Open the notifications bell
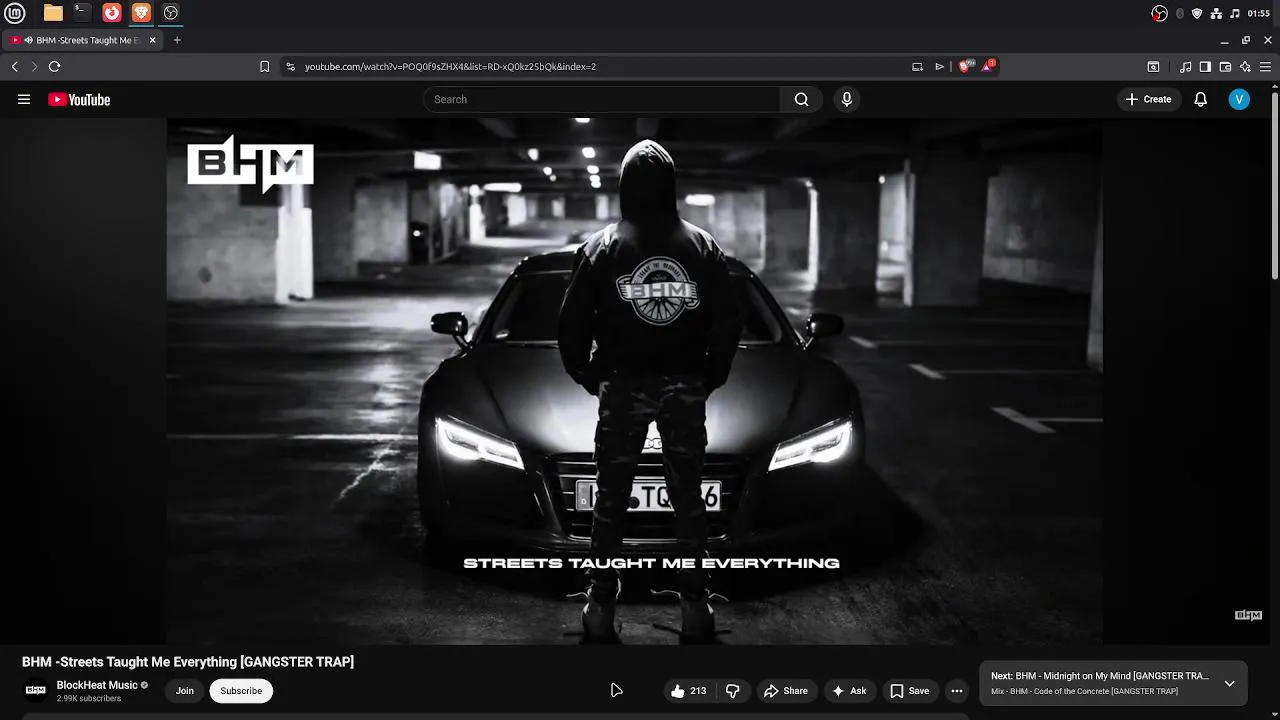Screen dimensions: 1280x720 [1201, 99]
